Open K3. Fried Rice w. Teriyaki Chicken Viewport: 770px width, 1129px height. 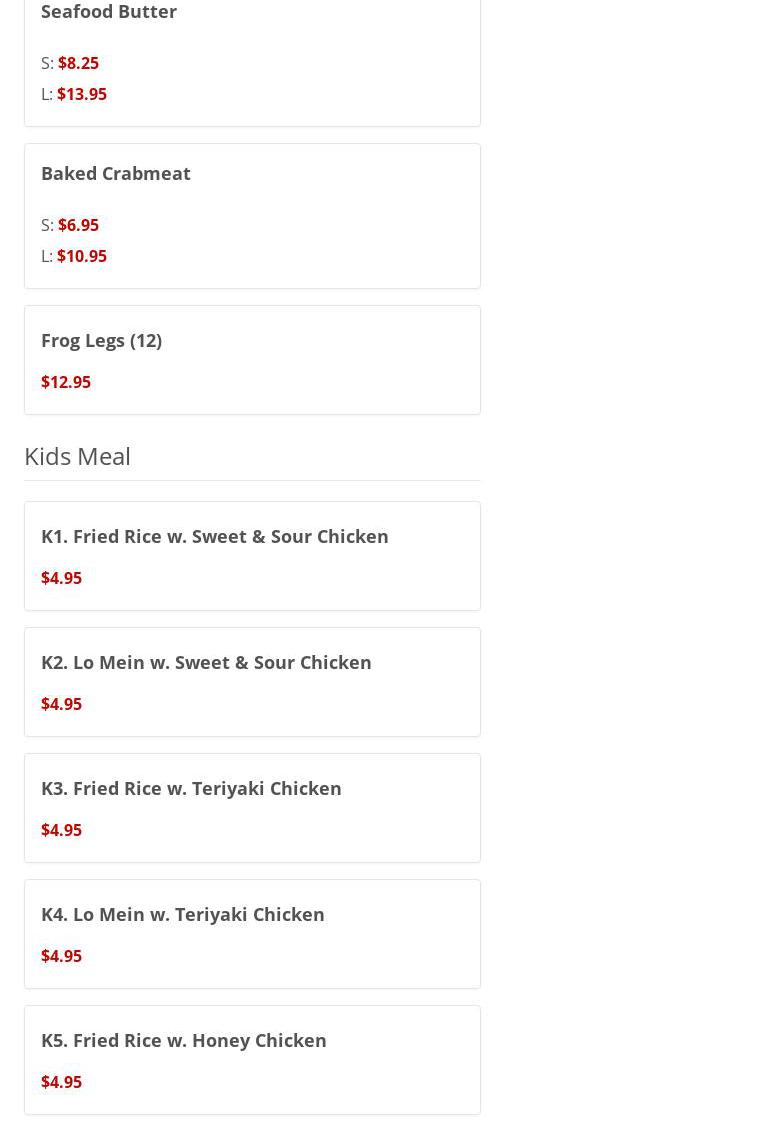(191, 788)
